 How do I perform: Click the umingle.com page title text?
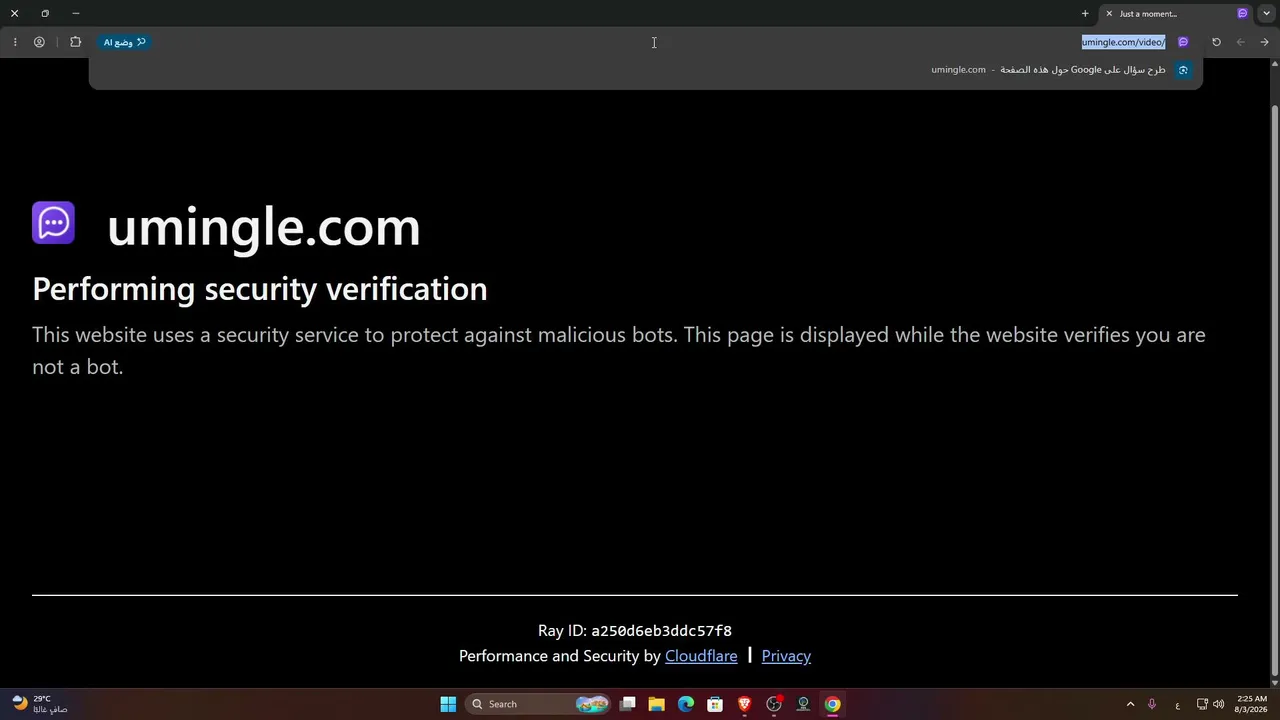(264, 226)
